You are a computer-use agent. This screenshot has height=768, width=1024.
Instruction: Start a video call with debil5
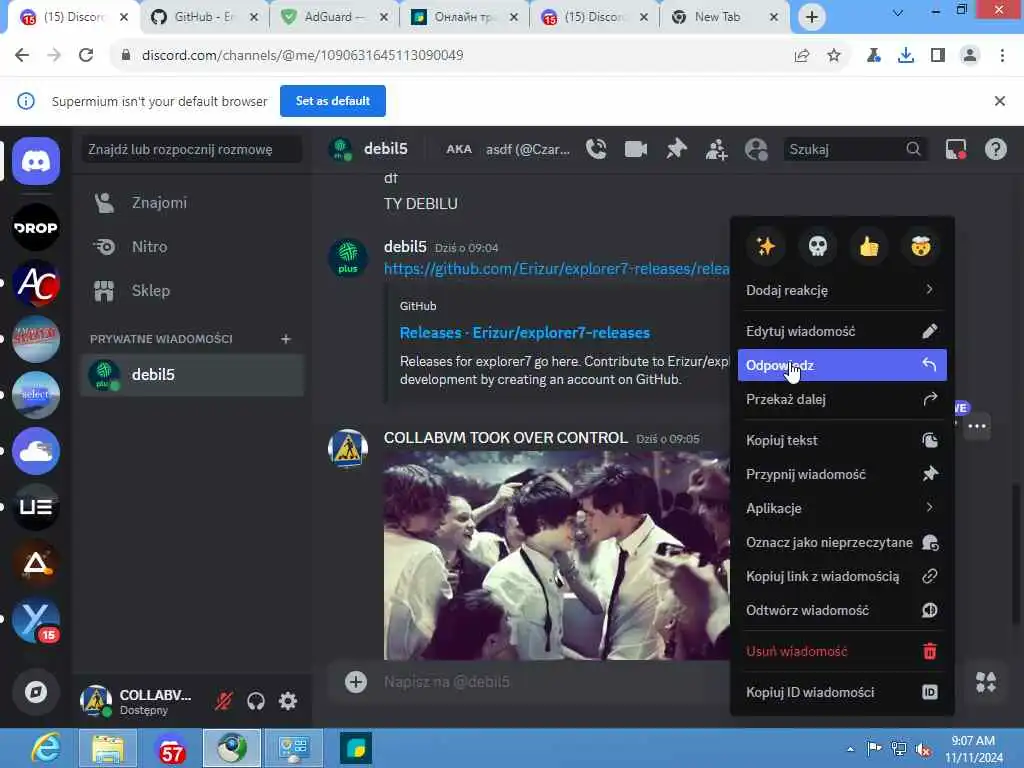tap(635, 150)
